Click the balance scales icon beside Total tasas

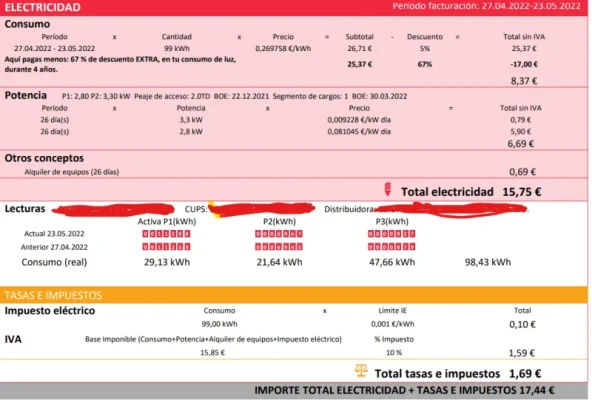point(361,371)
